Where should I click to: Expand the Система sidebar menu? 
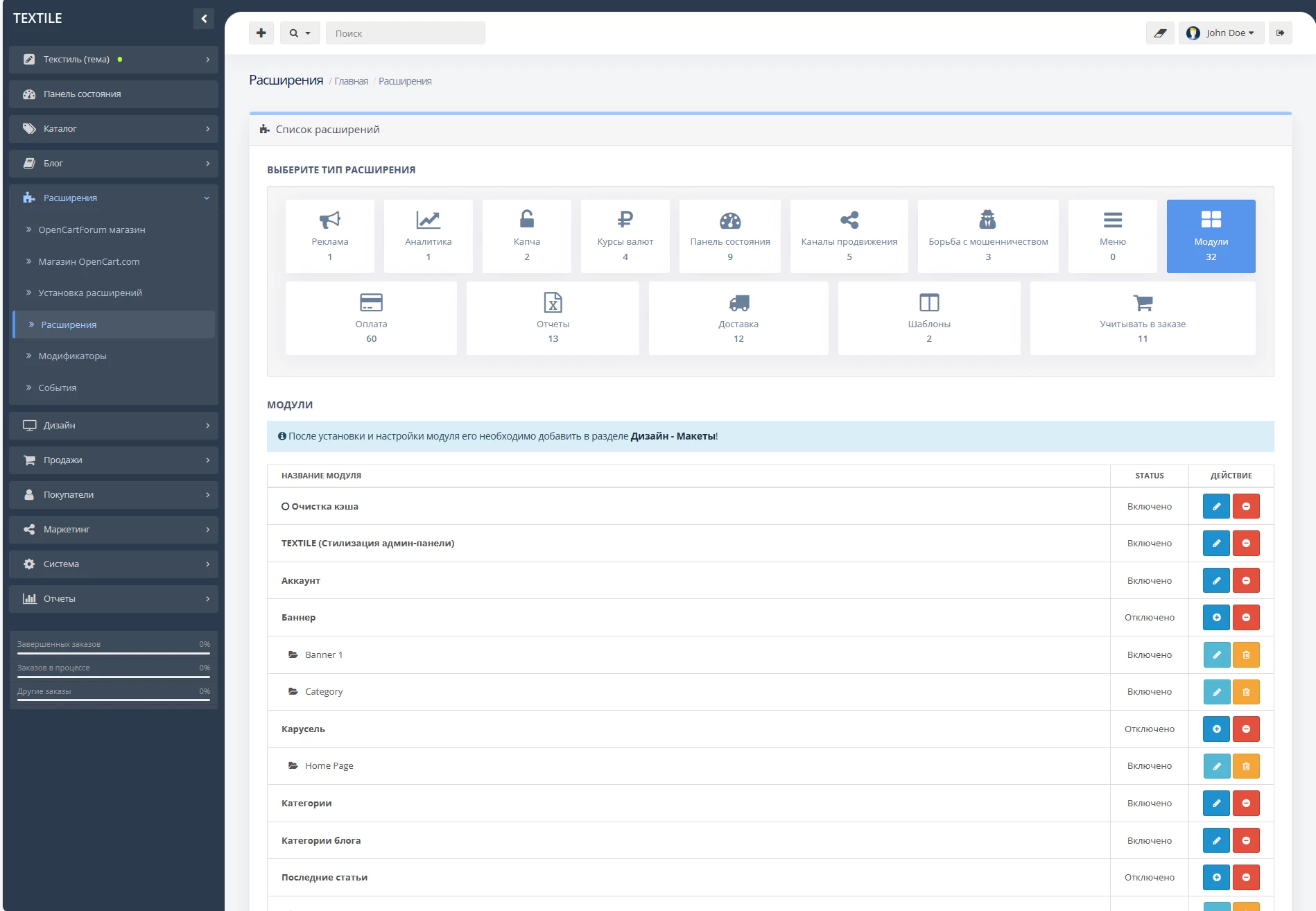coord(114,564)
